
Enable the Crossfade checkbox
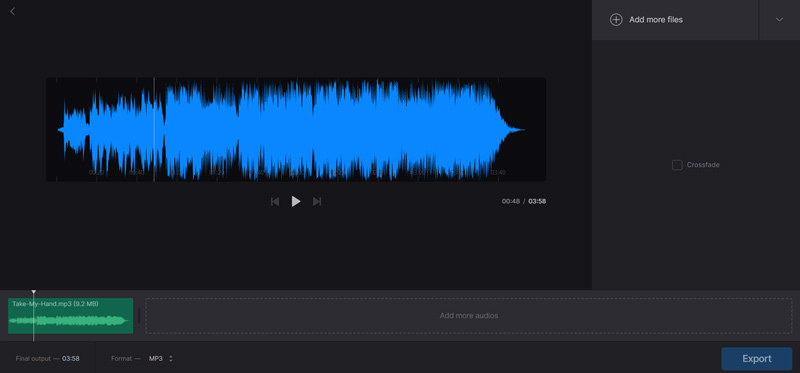coord(677,165)
